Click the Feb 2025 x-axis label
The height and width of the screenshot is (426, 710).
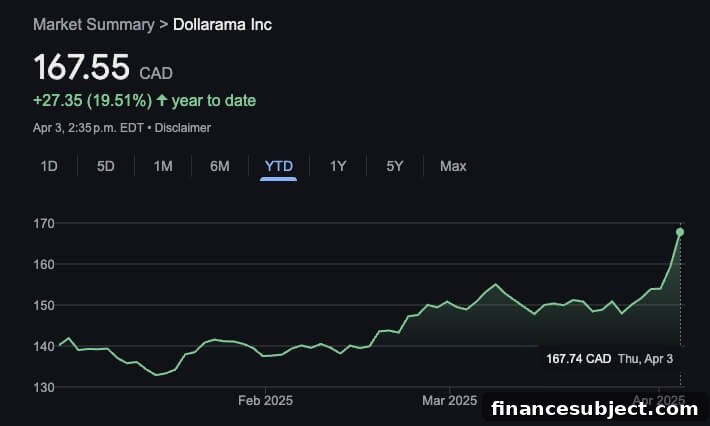point(265,401)
